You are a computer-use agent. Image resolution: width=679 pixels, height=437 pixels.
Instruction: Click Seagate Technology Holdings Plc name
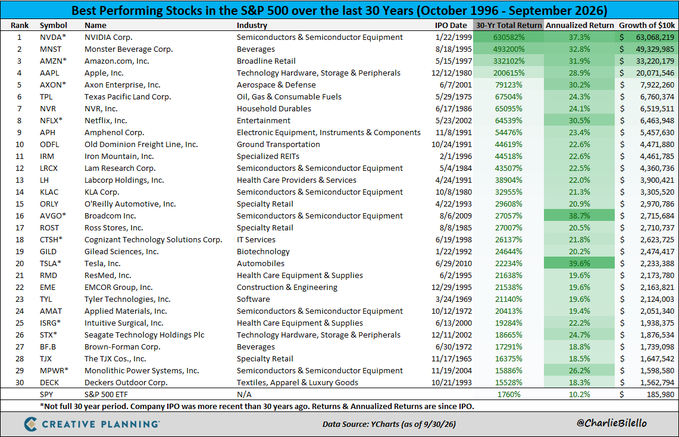click(144, 335)
